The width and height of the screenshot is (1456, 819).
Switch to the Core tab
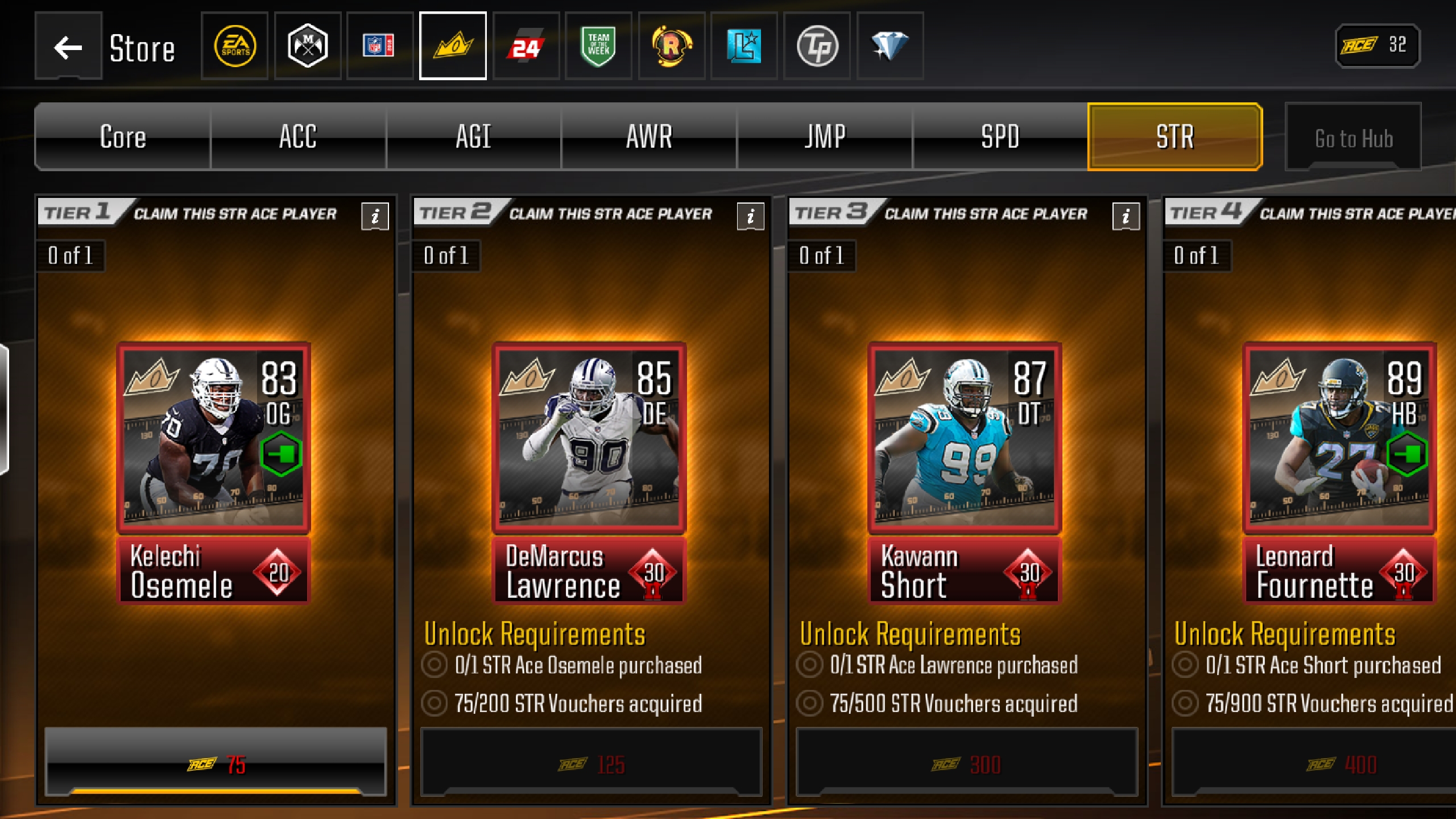pos(123,136)
